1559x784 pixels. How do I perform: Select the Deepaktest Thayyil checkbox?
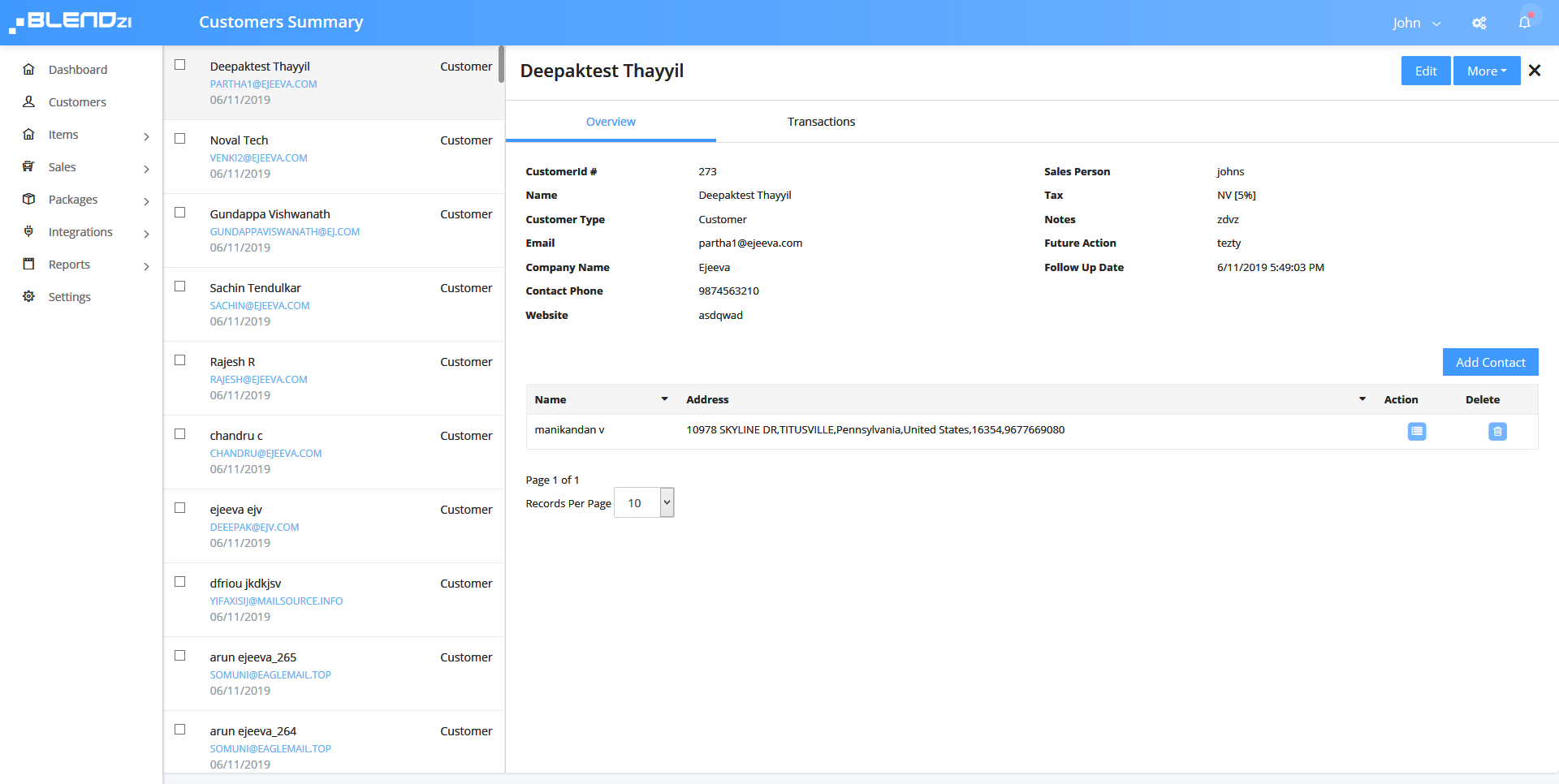[180, 65]
